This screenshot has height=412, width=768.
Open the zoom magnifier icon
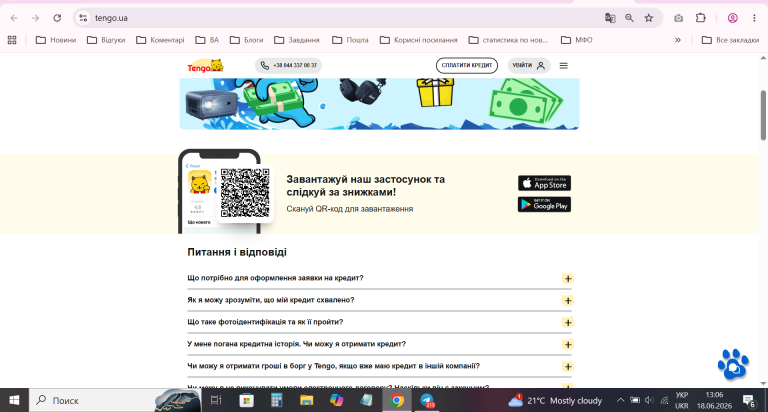pos(629,18)
